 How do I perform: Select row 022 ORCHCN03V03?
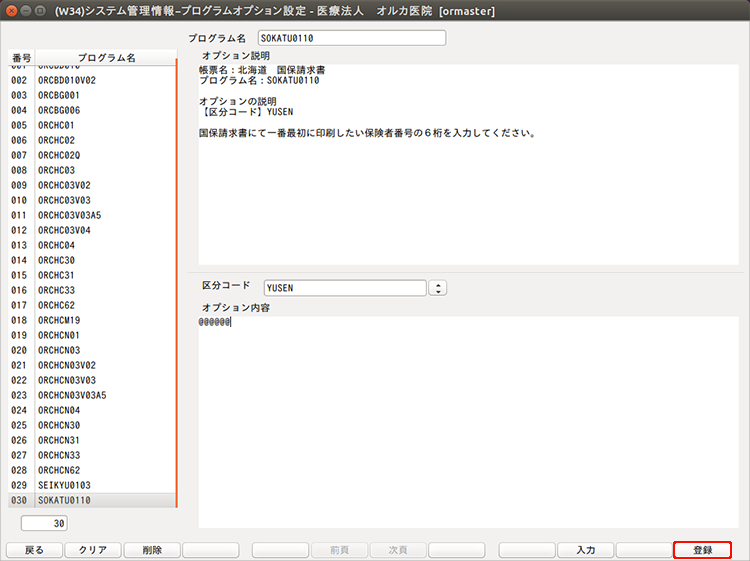pyautogui.click(x=92, y=380)
